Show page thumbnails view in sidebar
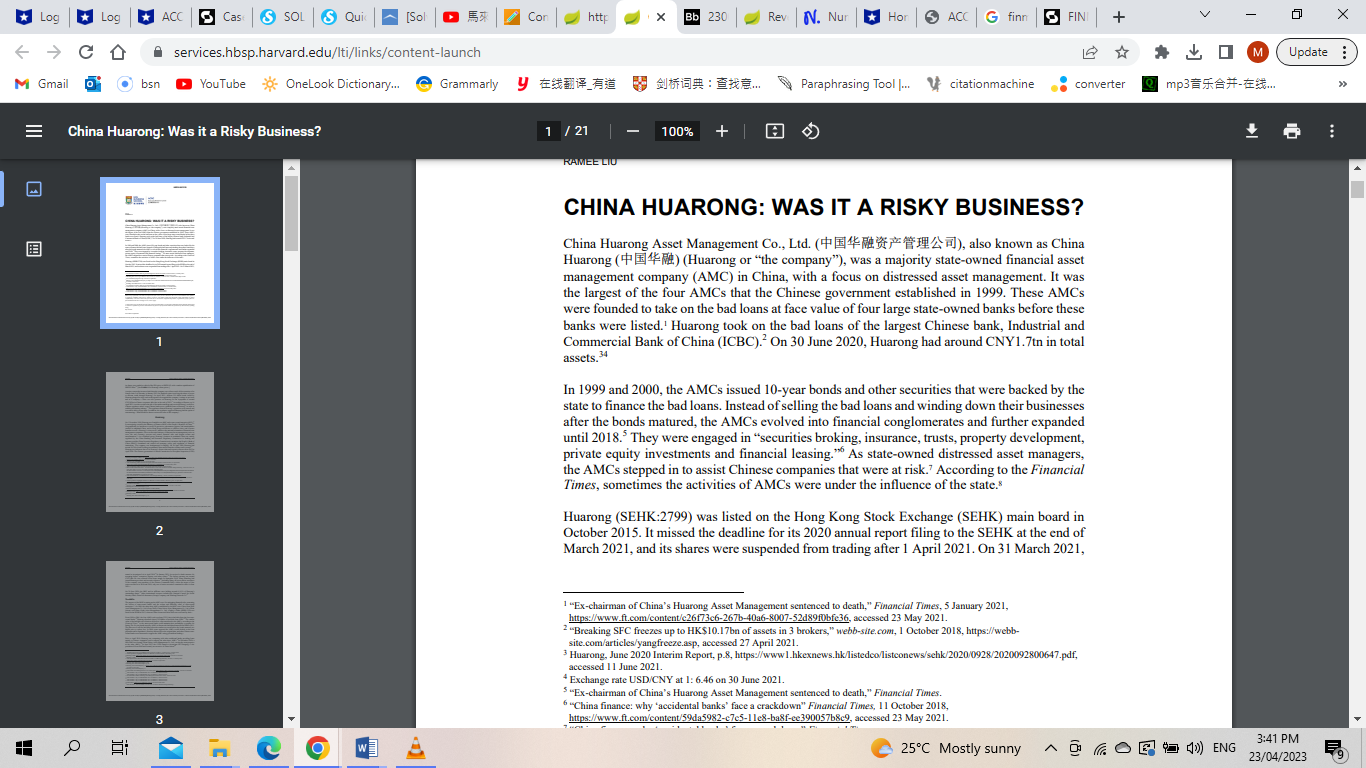The image size is (1366, 768). 34,188
